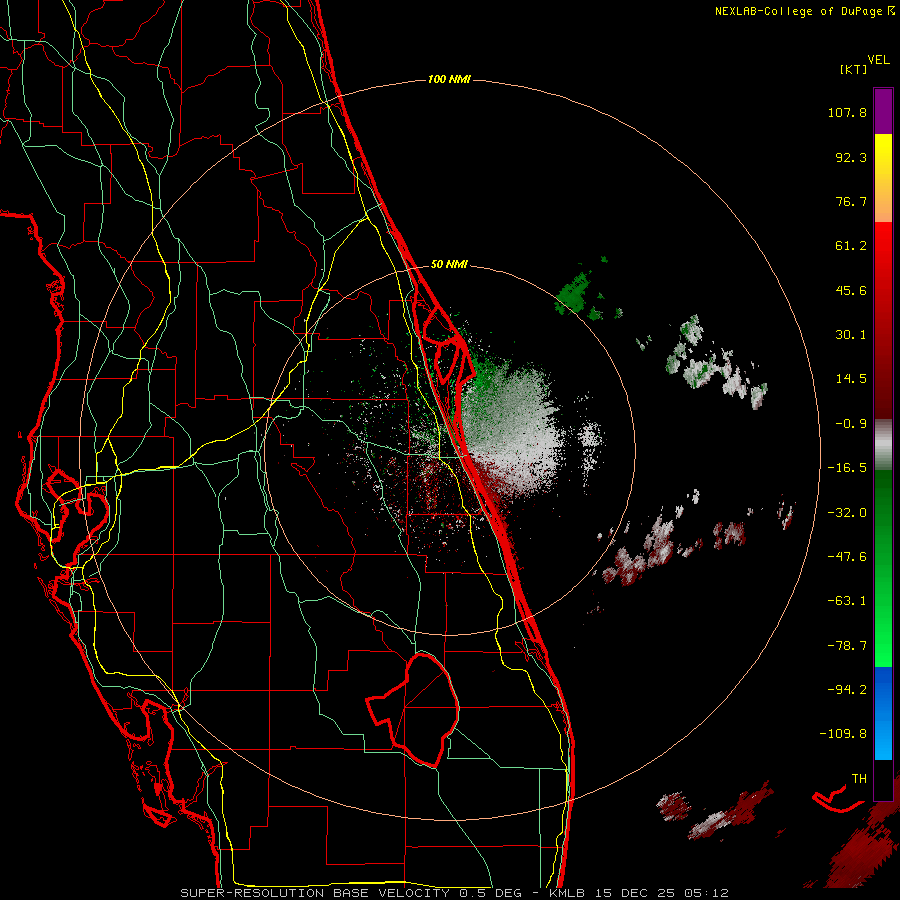900x900 pixels.
Task: Click the 45.6 value on velocity scale
Action: tap(851, 290)
